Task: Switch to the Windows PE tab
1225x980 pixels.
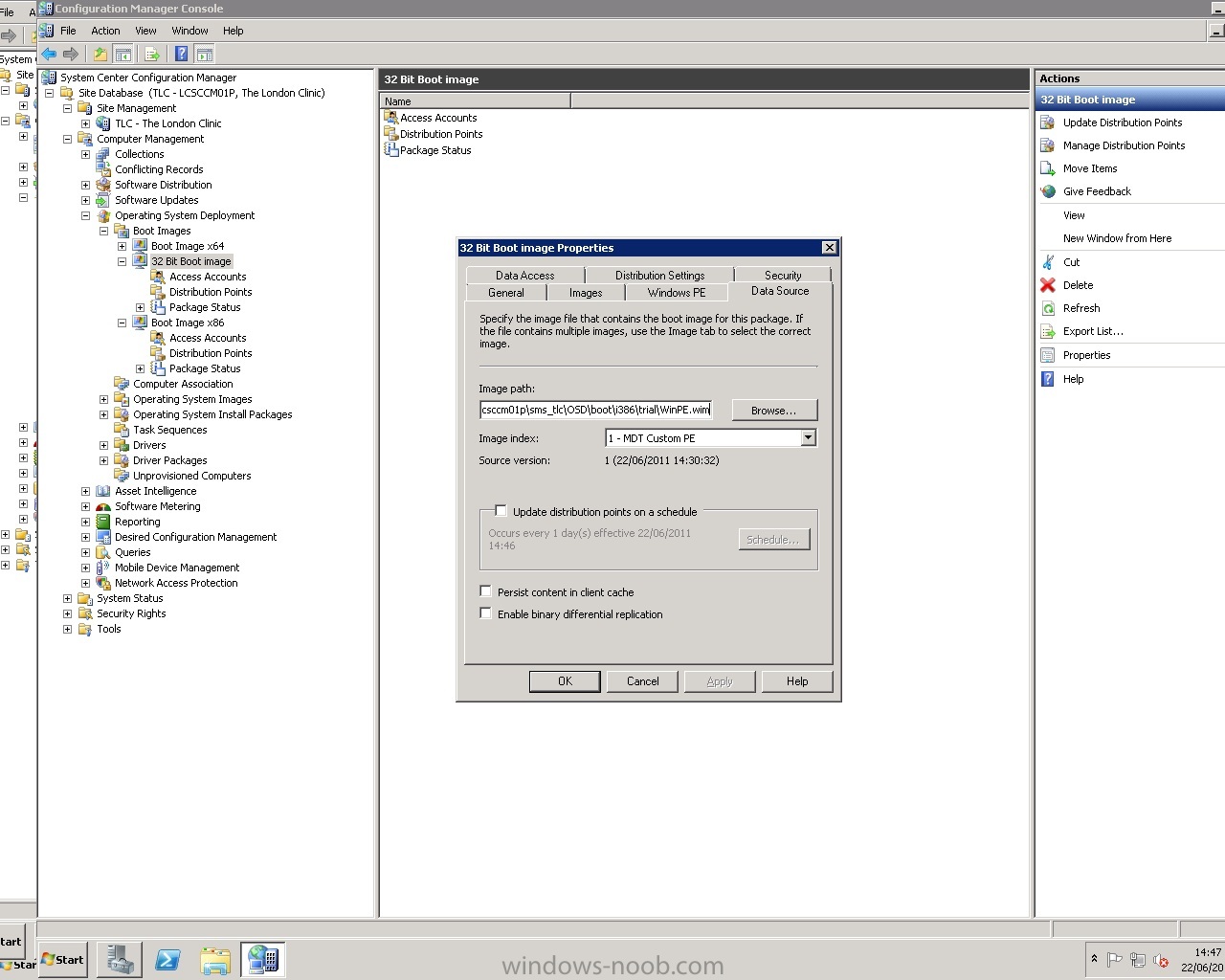Action: 677,293
